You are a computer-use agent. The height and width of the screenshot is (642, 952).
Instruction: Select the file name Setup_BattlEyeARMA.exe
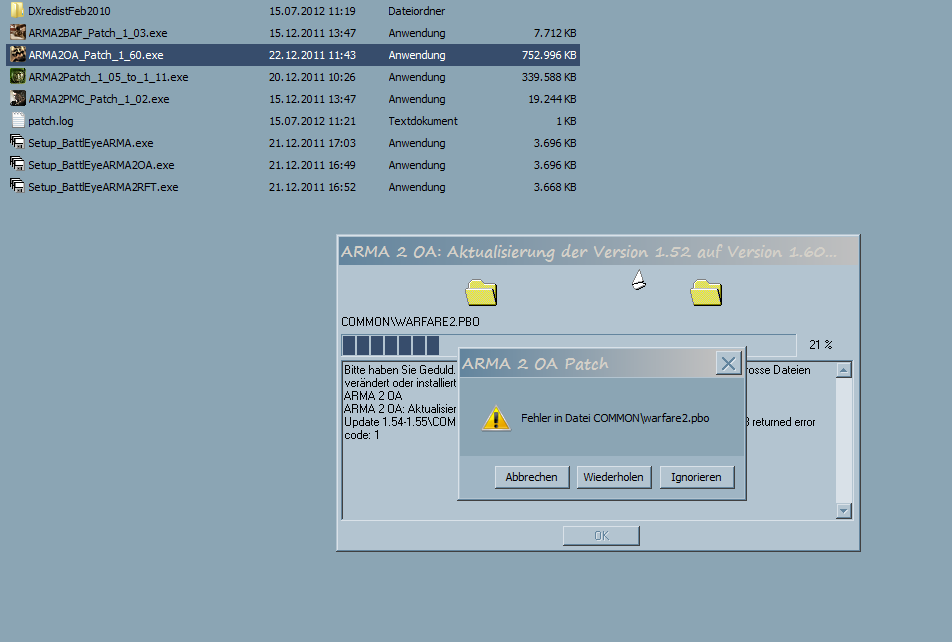click(90, 143)
